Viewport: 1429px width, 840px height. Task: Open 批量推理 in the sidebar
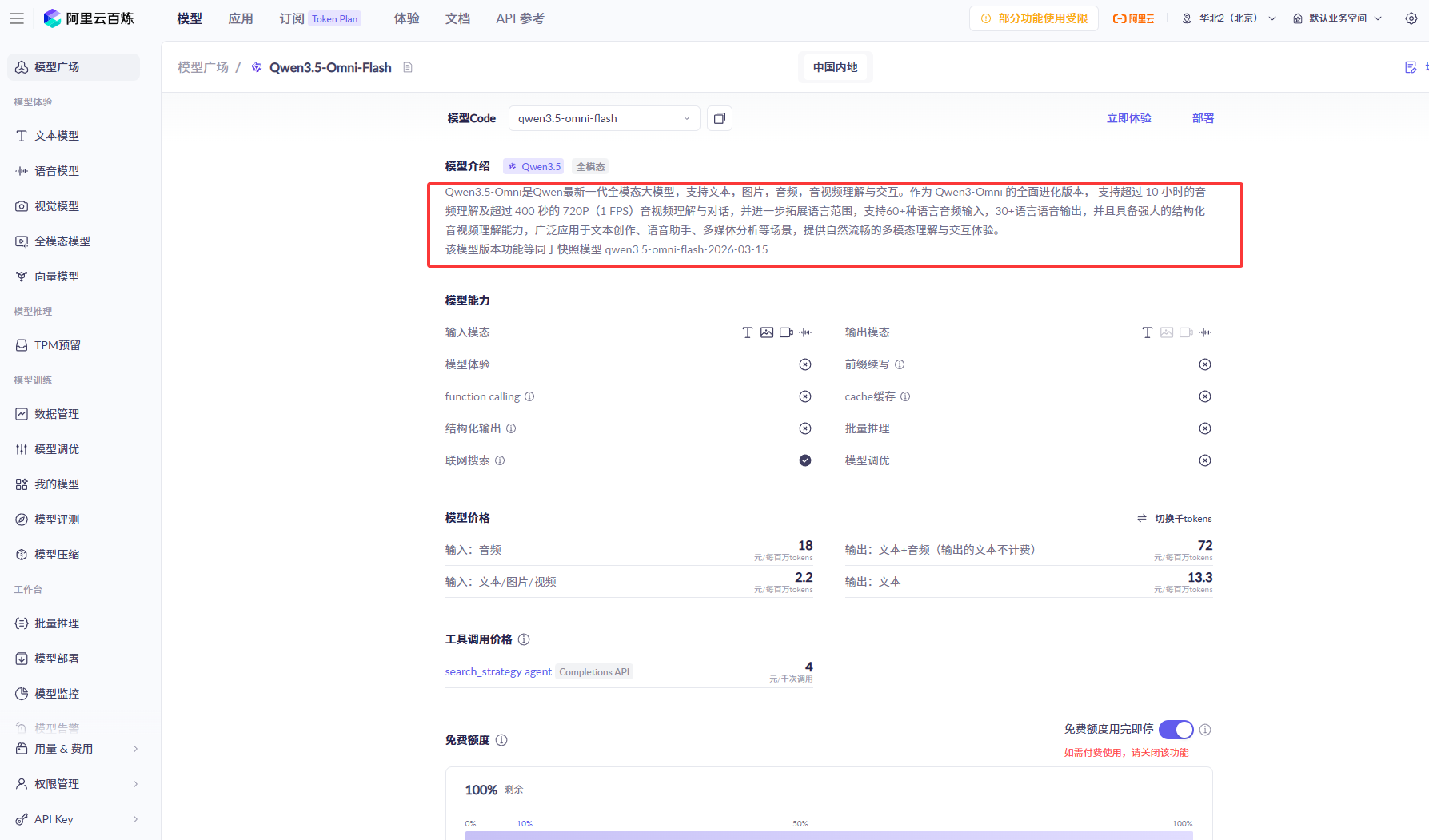74,623
